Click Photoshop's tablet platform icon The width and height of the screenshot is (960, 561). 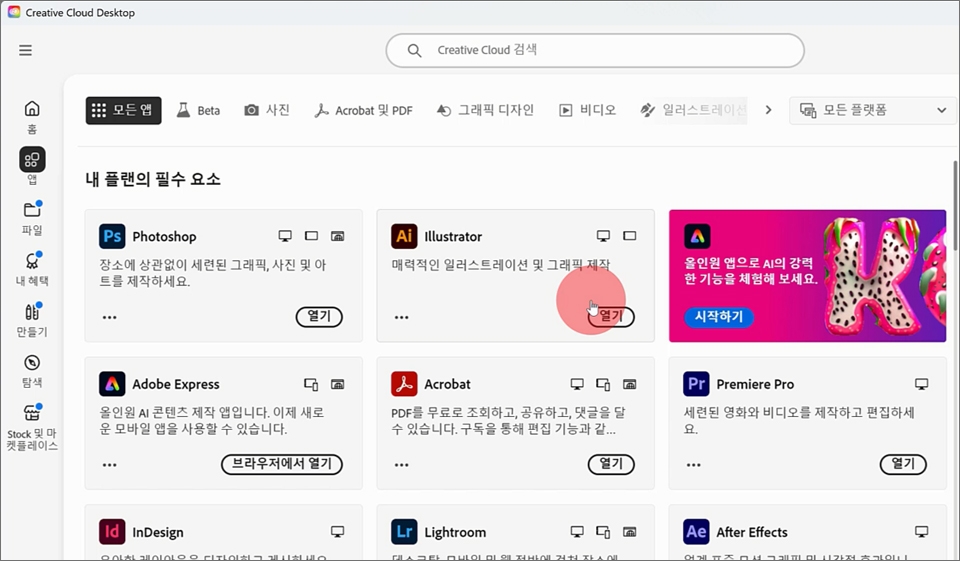click(312, 236)
